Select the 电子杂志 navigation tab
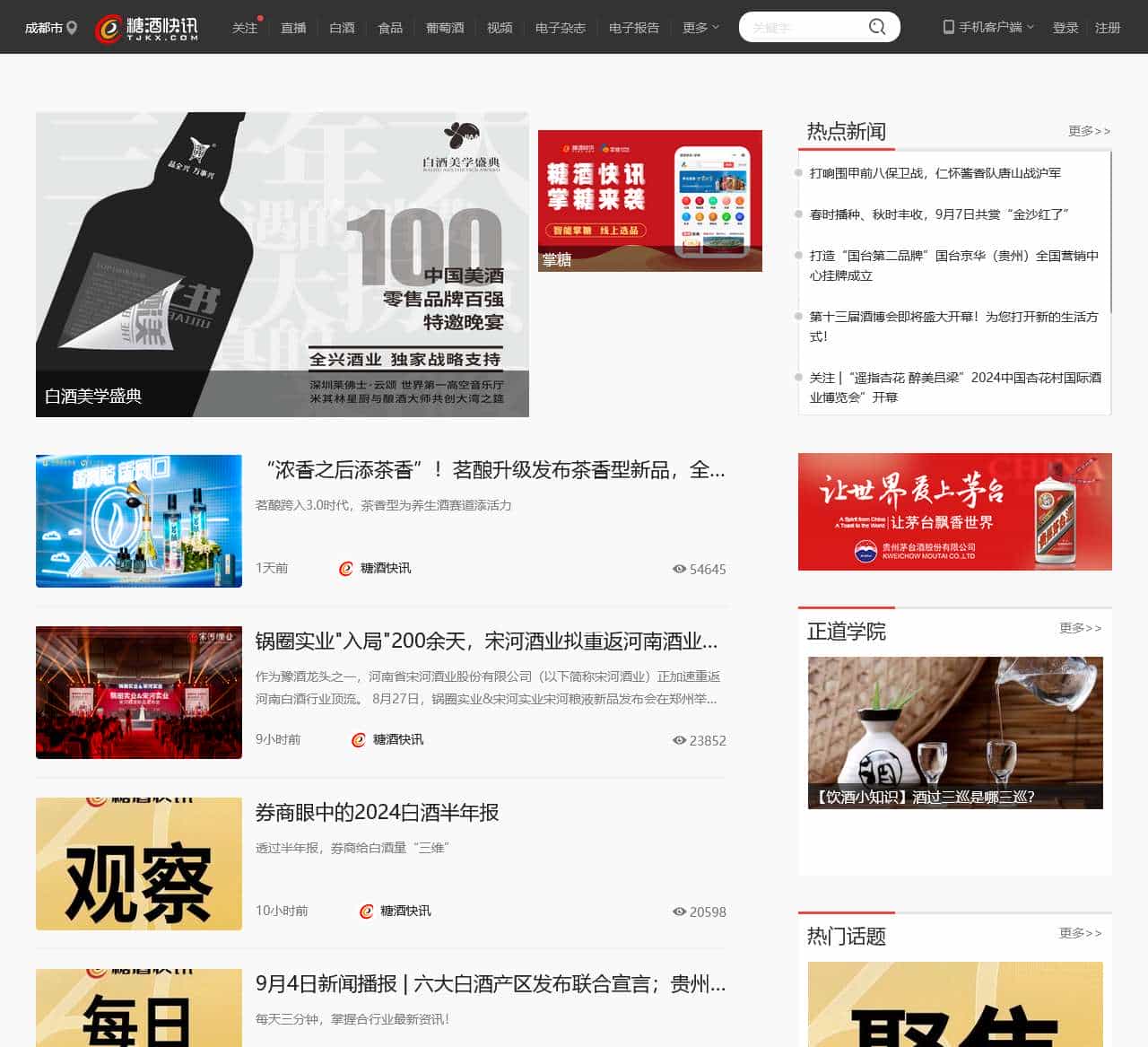The image size is (1148, 1047). click(x=560, y=28)
